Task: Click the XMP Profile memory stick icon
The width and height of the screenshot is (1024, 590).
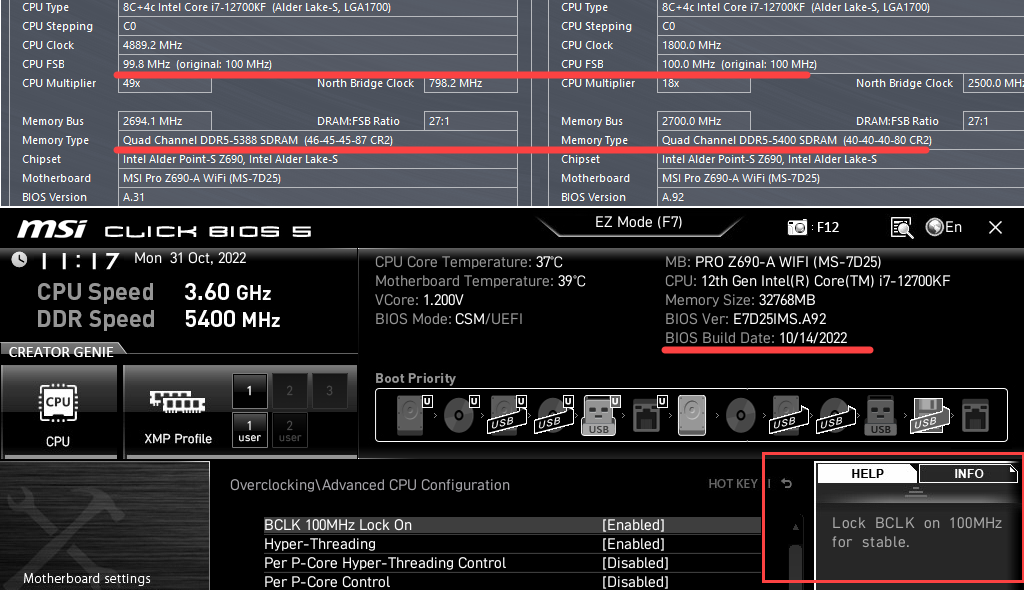Action: (178, 401)
